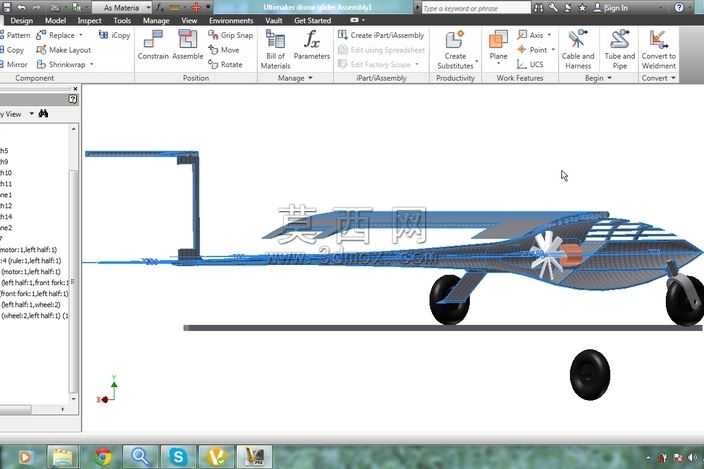Begin Cable and Harness
The image size is (704, 469).
click(x=578, y=50)
